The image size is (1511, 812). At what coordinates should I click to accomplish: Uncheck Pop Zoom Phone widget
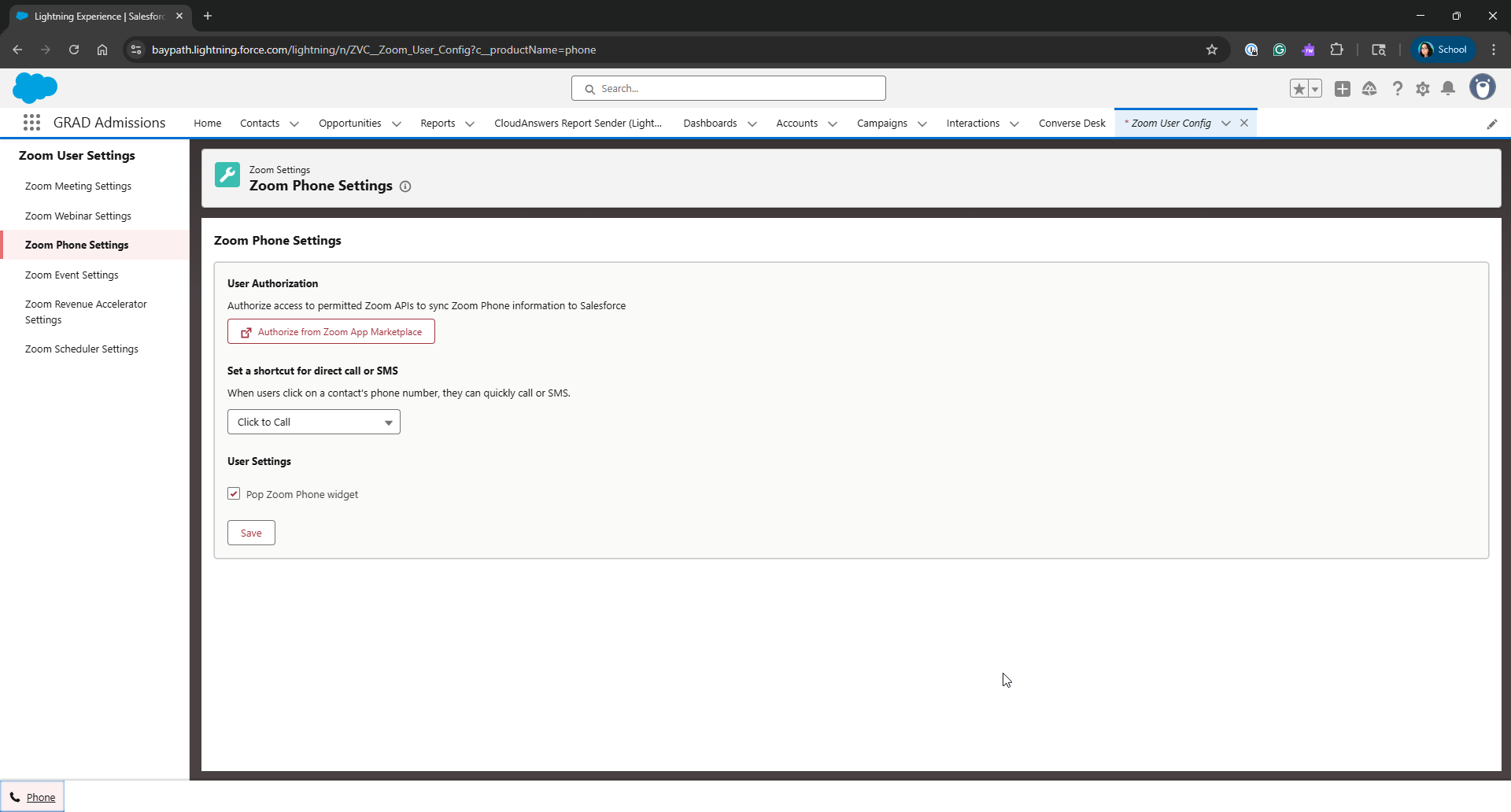pyautogui.click(x=234, y=493)
